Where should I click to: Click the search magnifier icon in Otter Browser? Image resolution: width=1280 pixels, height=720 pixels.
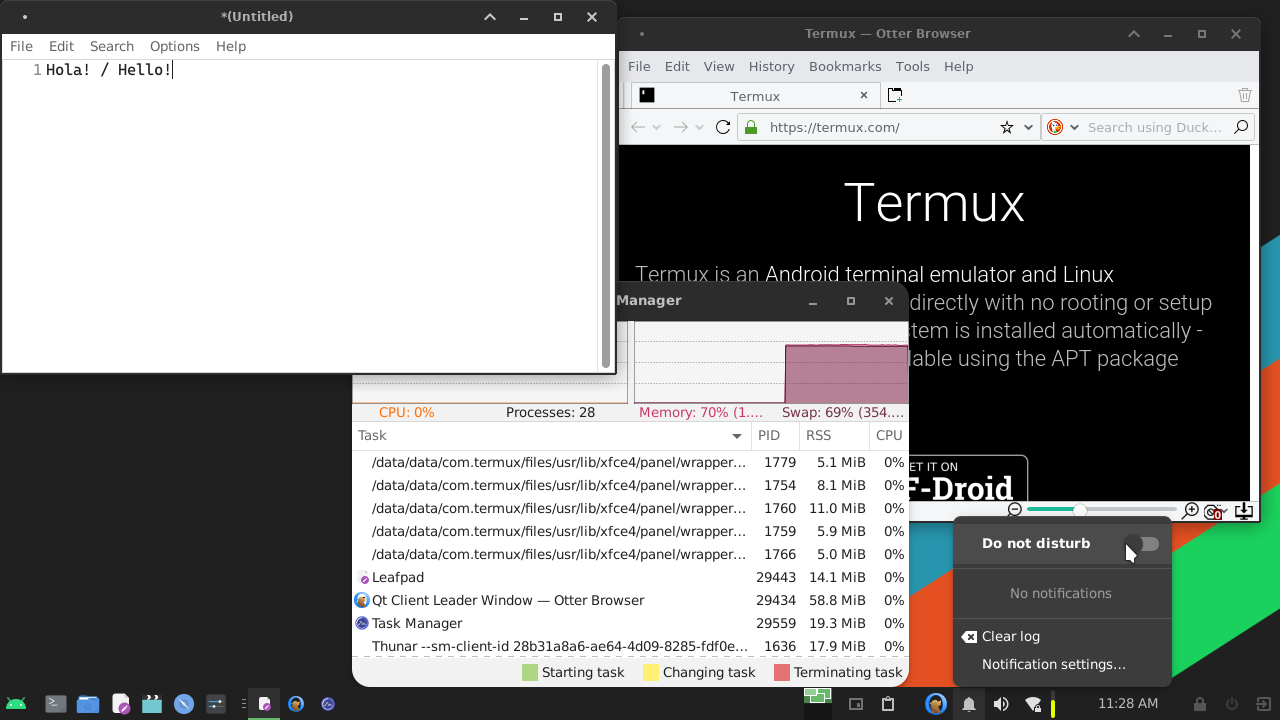[x=1241, y=127]
